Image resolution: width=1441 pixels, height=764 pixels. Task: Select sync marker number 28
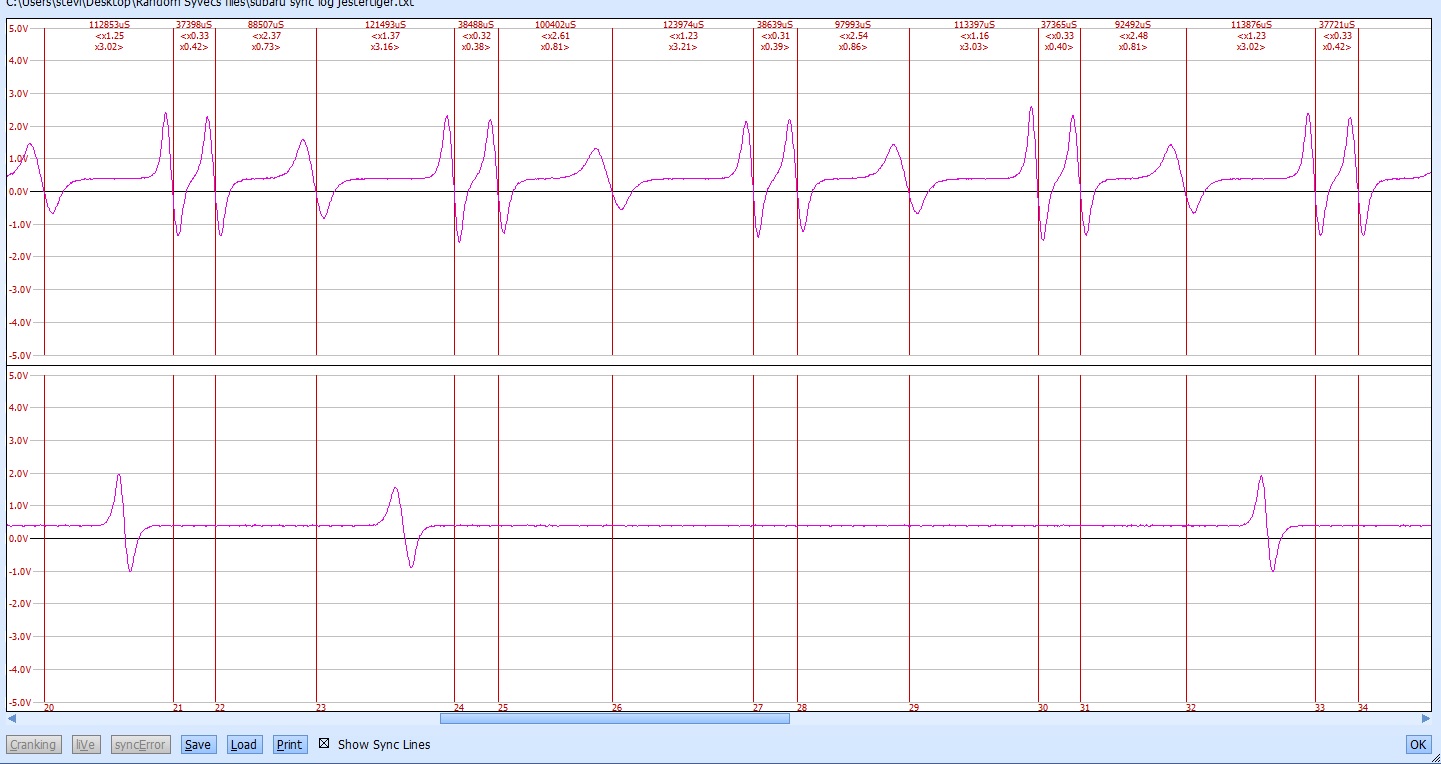pos(802,707)
